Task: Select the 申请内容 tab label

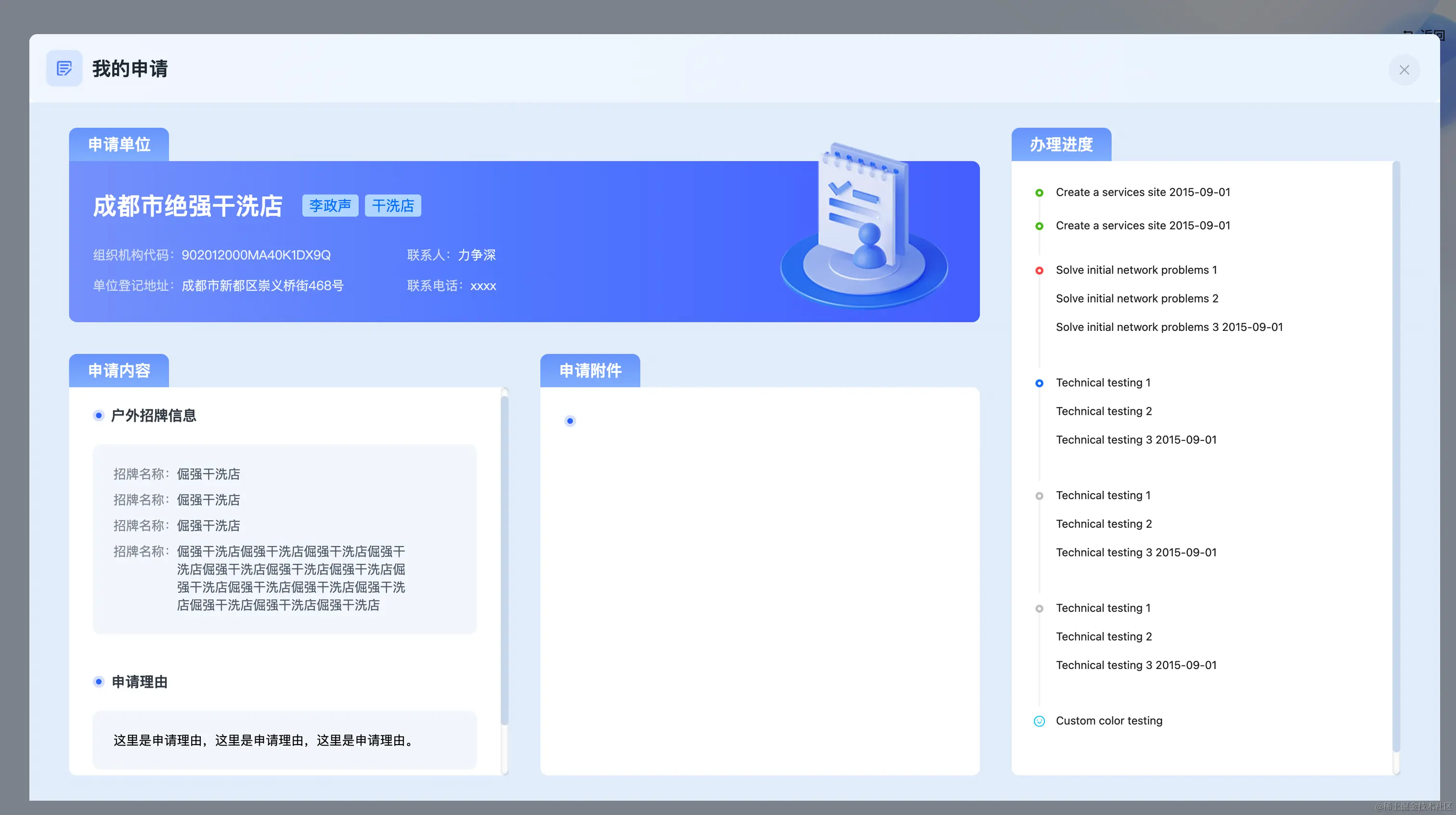Action: coord(119,371)
